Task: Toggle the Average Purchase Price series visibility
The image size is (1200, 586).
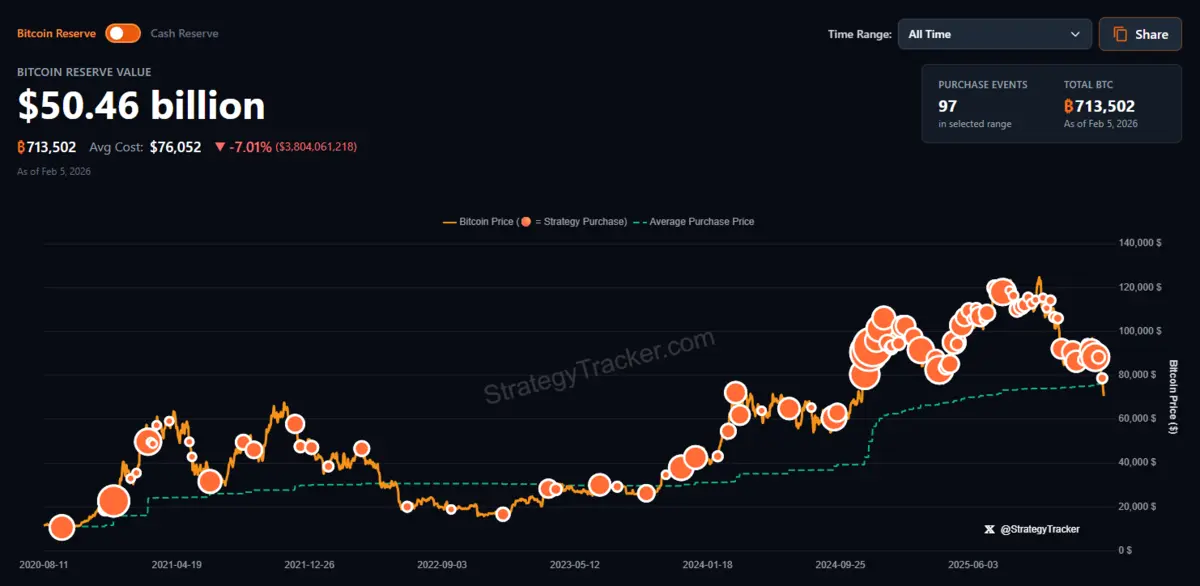Action: (700, 221)
